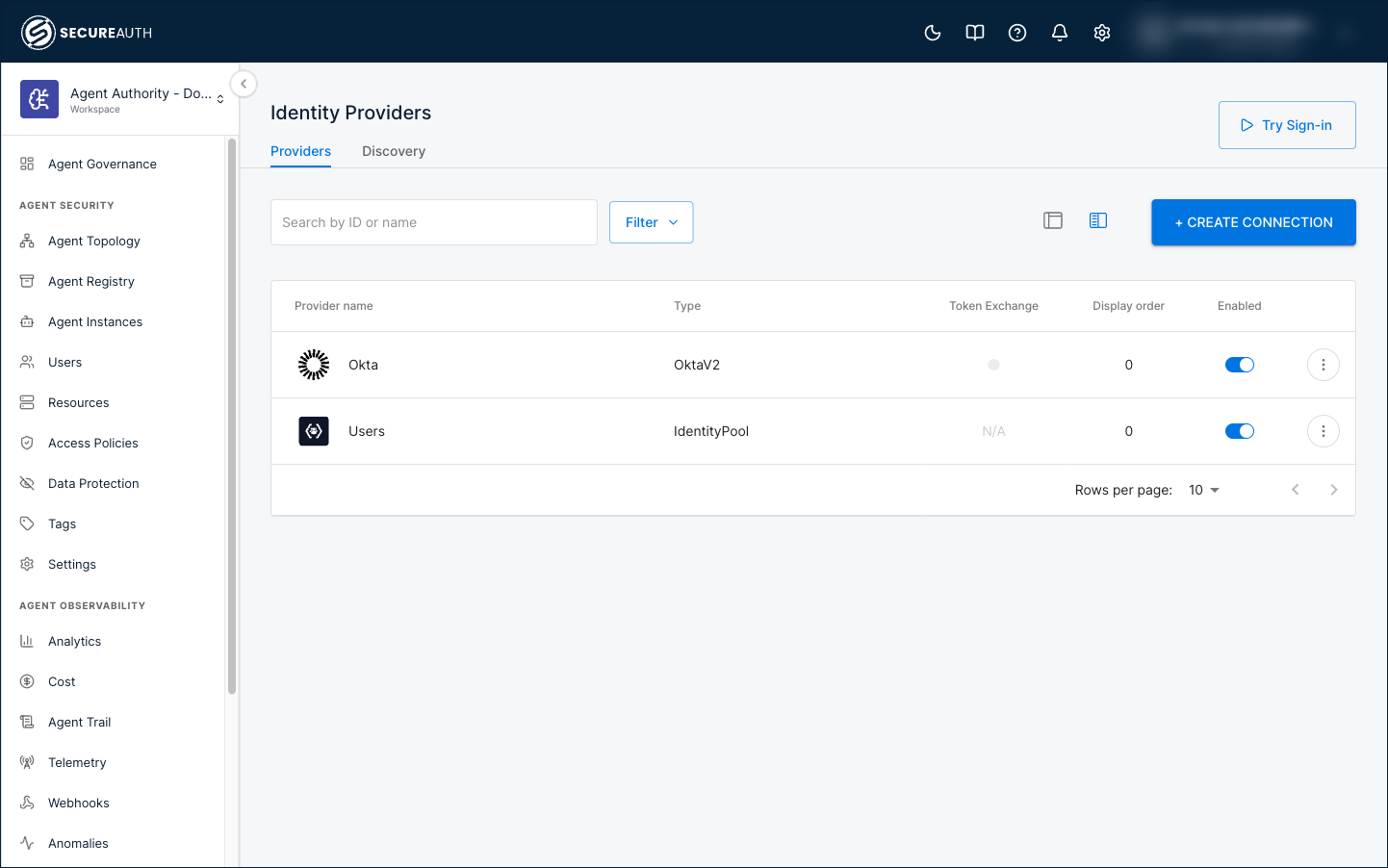Open the global settings gear icon

pyautogui.click(x=1102, y=33)
